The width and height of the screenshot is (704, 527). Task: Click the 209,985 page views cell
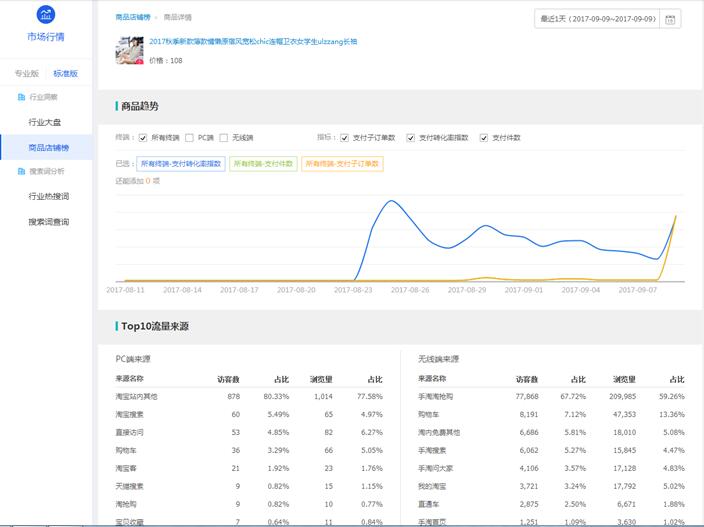point(623,396)
